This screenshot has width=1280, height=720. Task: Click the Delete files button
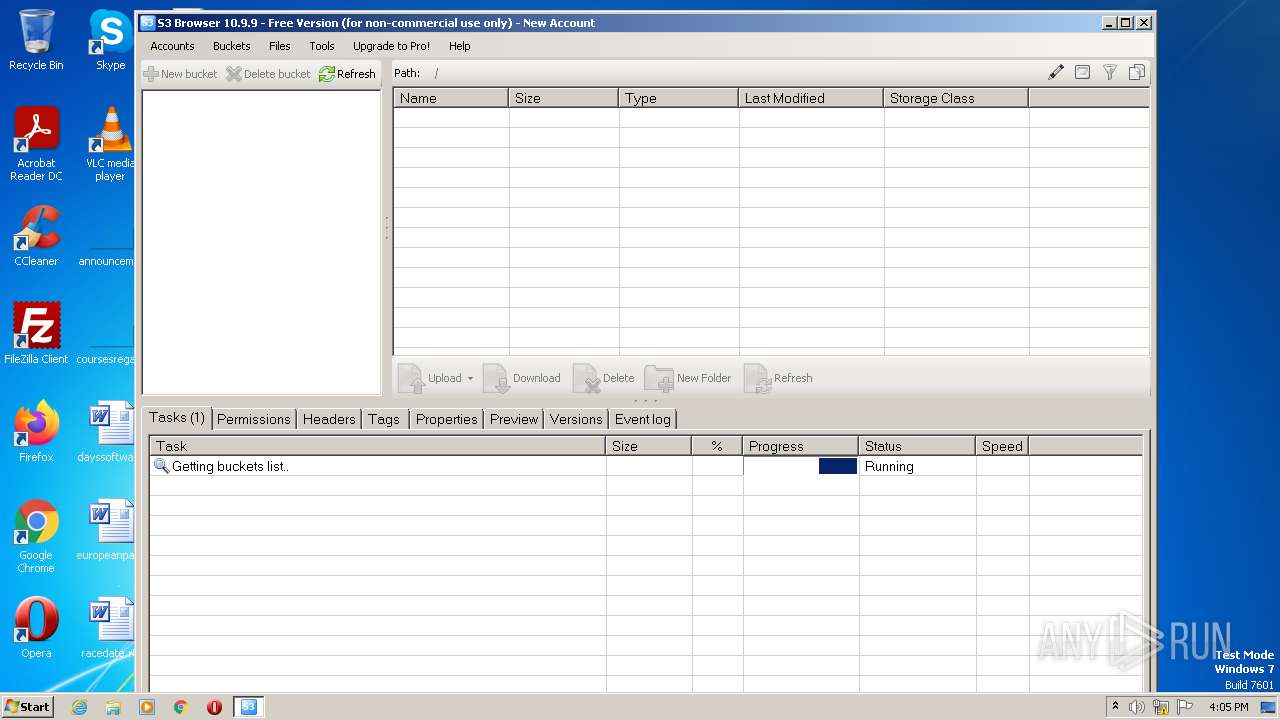(604, 378)
